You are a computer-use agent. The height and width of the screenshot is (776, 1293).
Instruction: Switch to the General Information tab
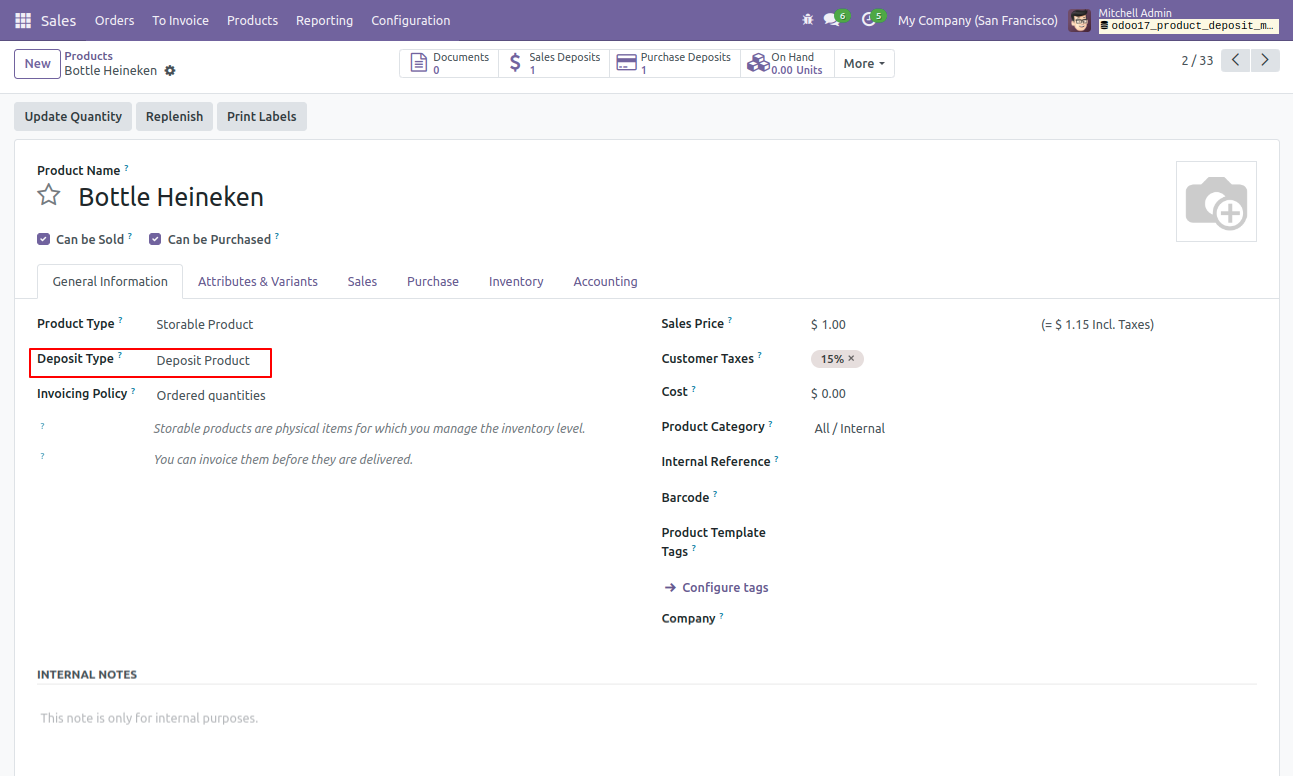pos(110,282)
